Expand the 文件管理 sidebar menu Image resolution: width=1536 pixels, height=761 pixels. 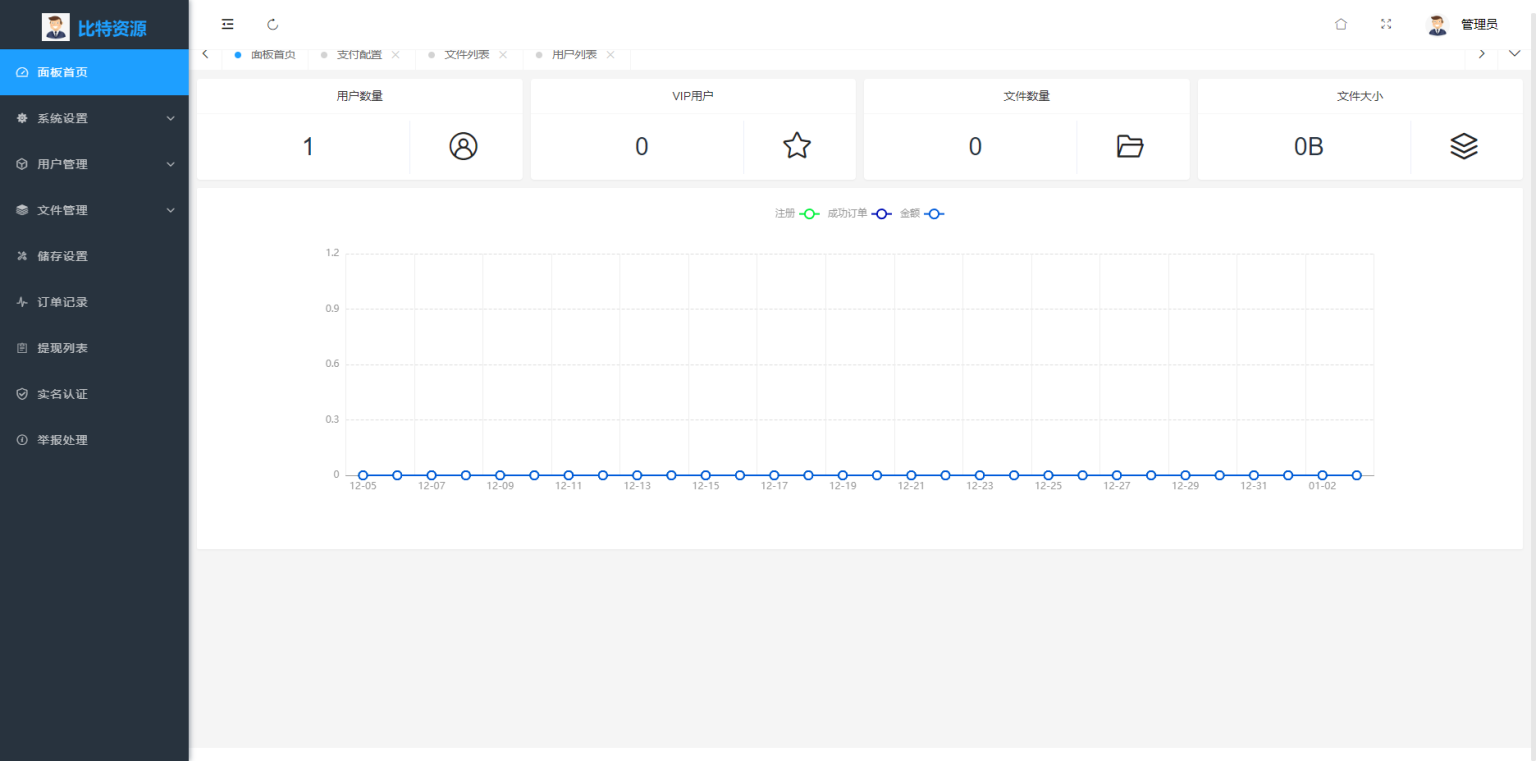[94, 210]
